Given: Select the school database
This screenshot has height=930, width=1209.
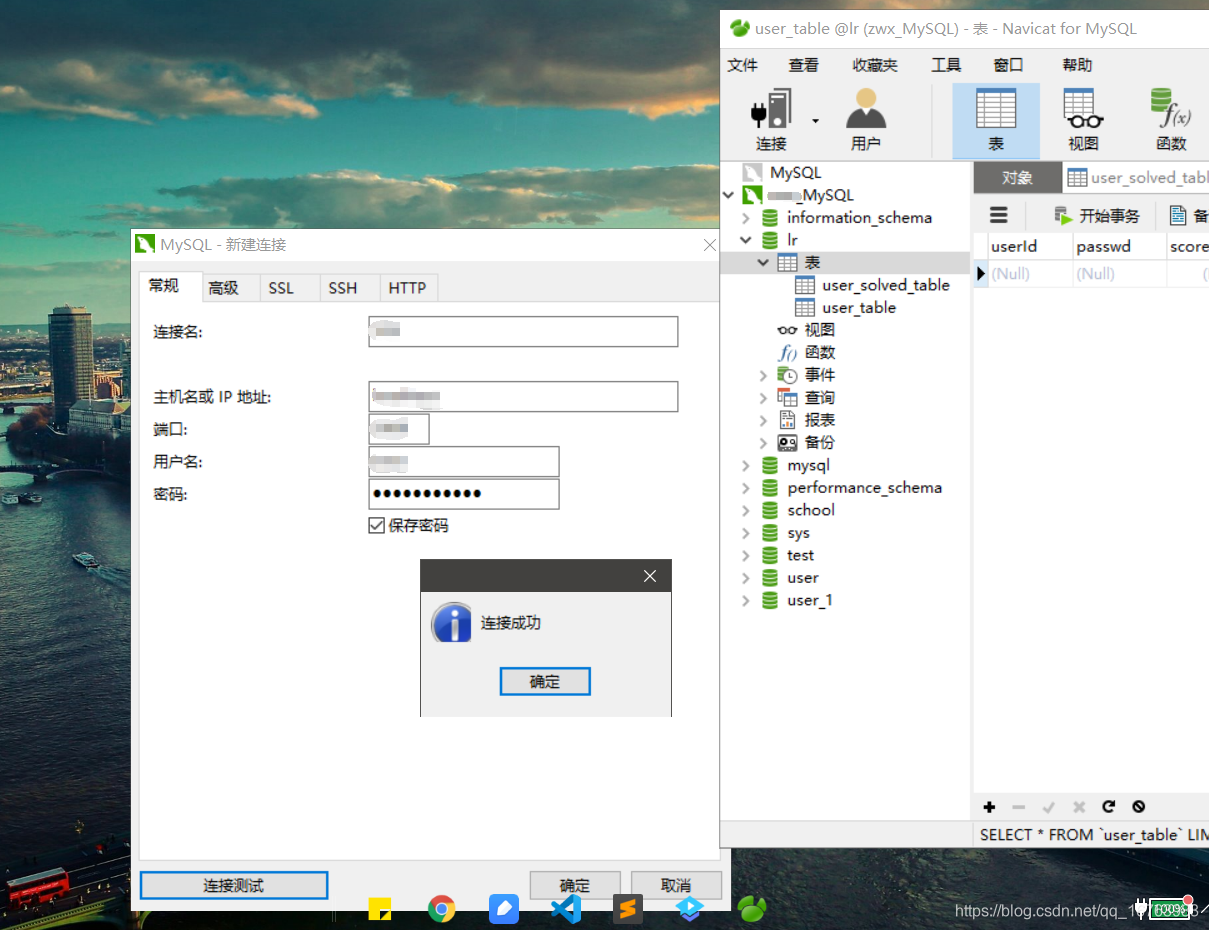Looking at the screenshot, I should click(x=810, y=510).
